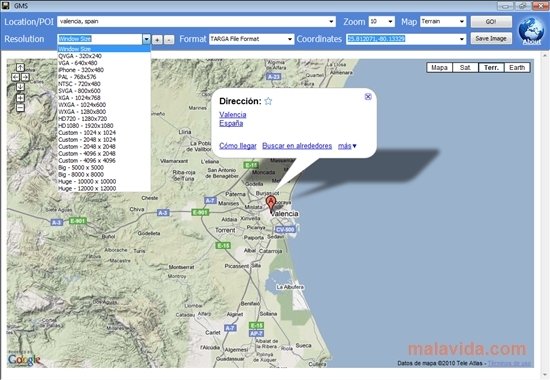Zoom out using the map minus control

pyautogui.click(x=20, y=108)
